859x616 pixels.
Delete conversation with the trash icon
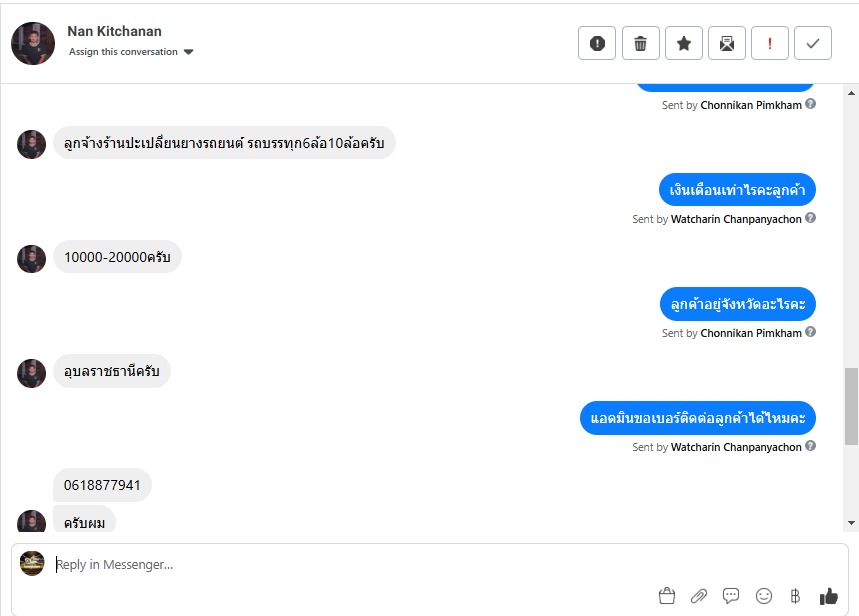point(640,43)
